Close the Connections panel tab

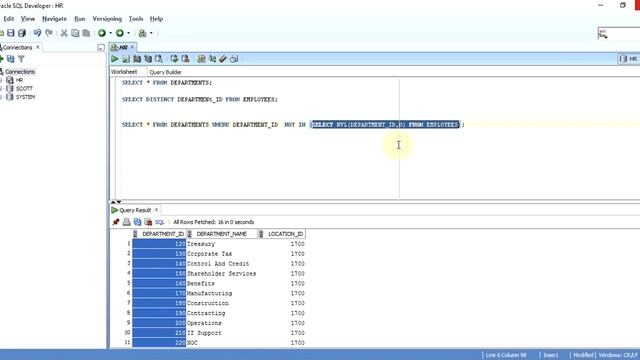pos(38,47)
